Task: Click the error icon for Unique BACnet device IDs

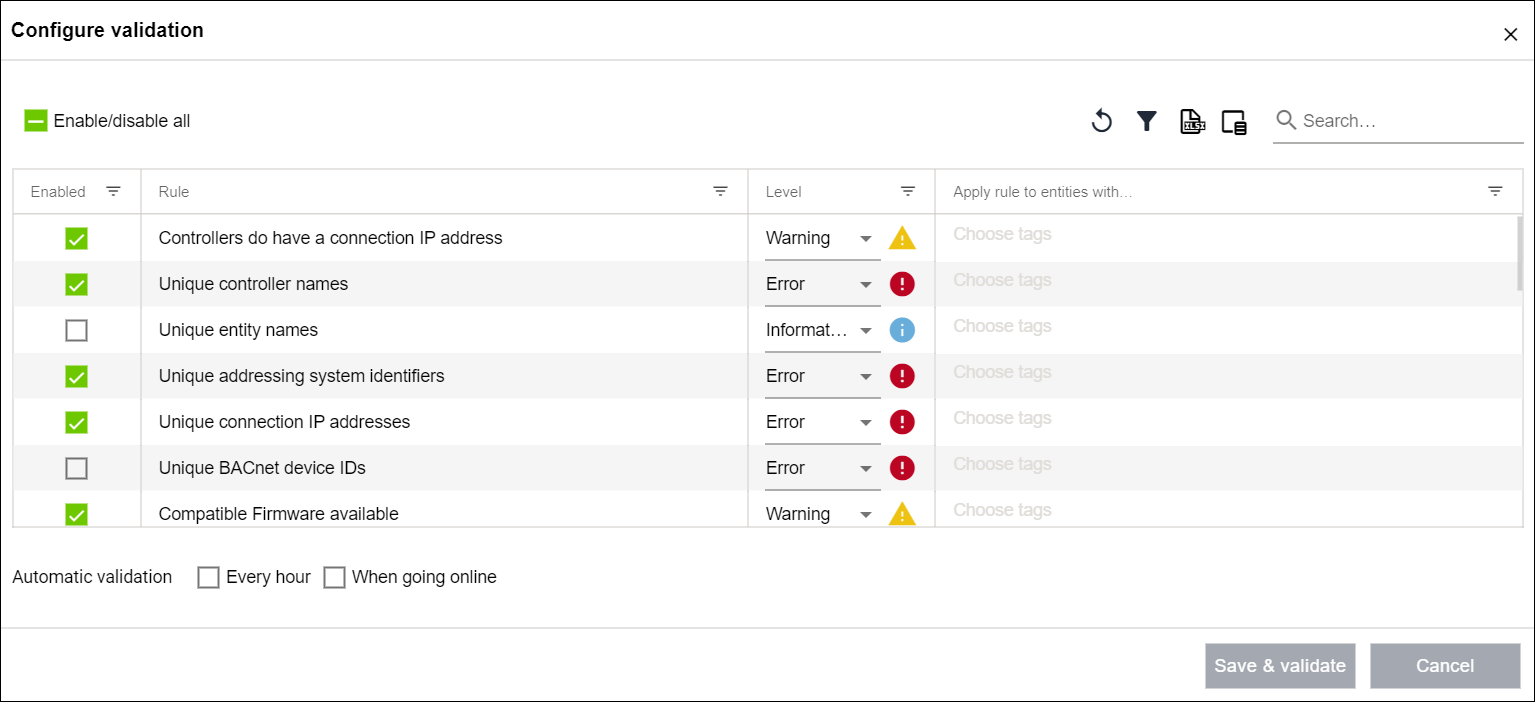Action: 902,468
